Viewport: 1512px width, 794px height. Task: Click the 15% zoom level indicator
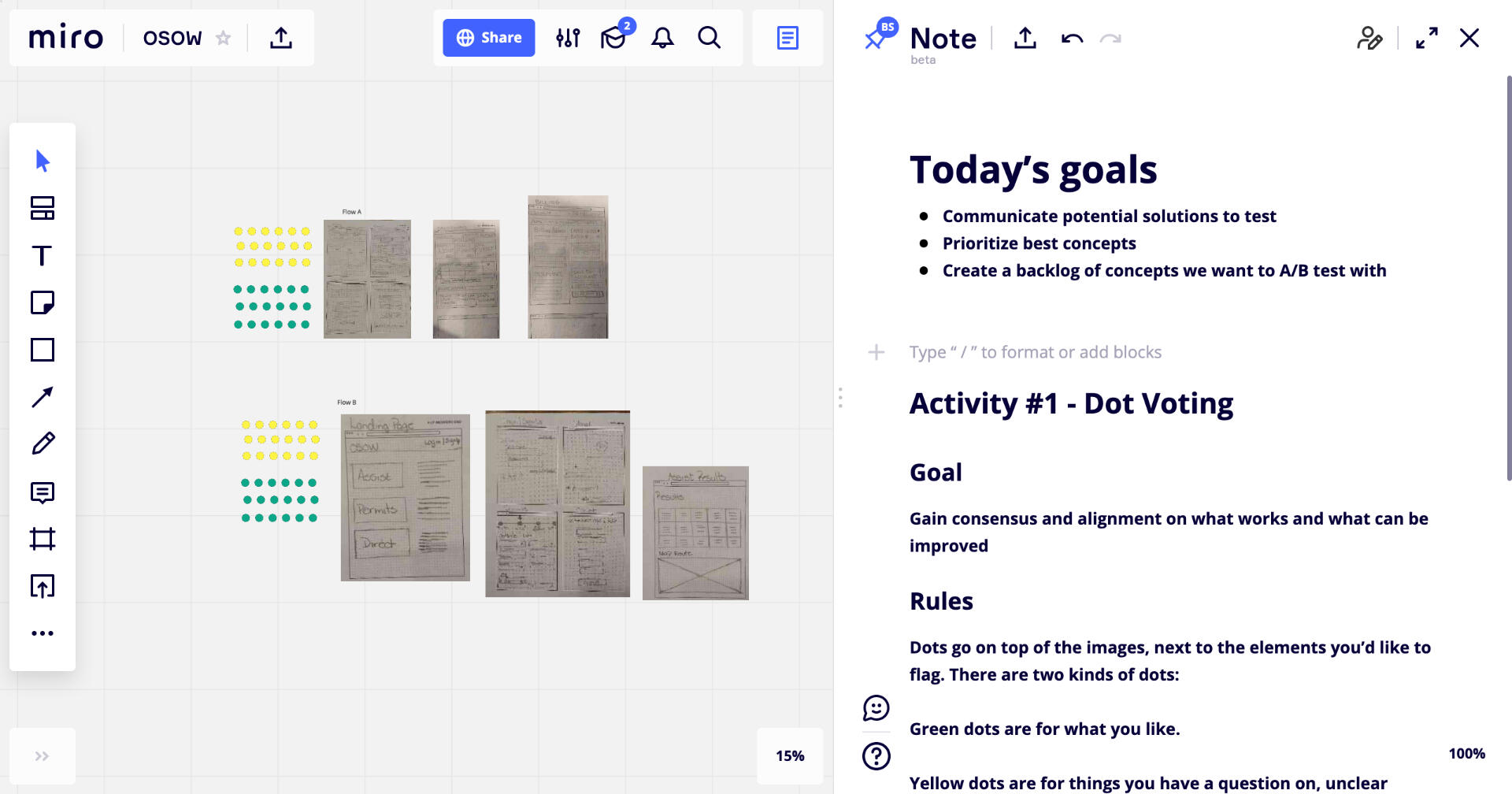pos(790,756)
